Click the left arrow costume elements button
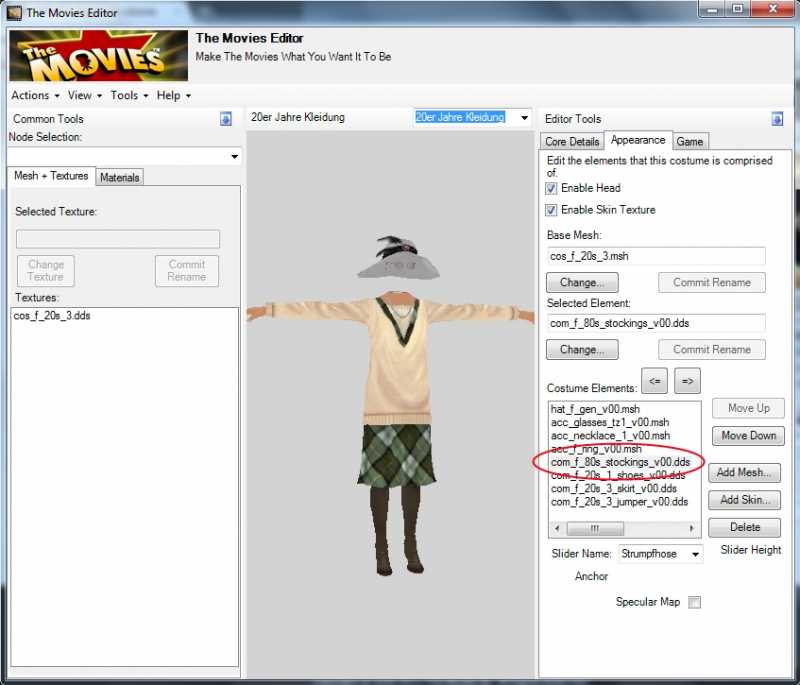 coord(655,381)
